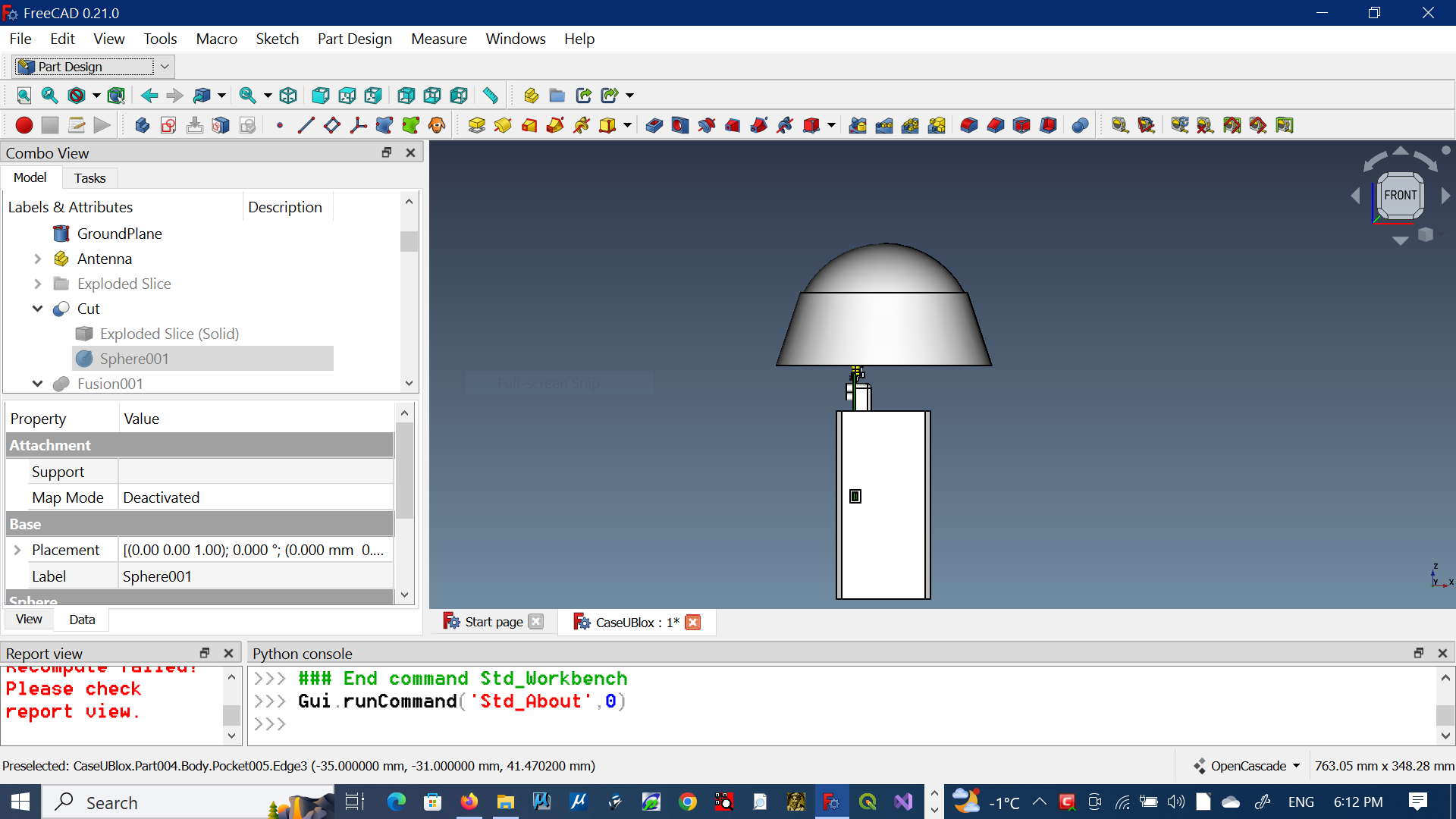Click FRONT on the navigation cube

coord(1400,195)
